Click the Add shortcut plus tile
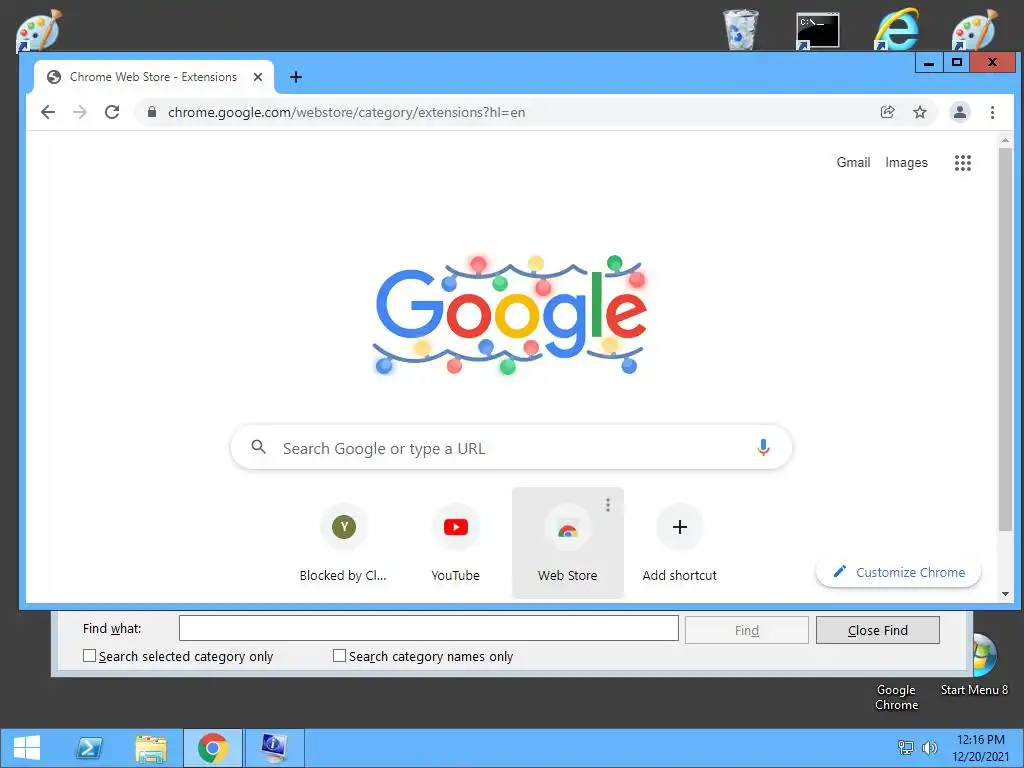 (x=679, y=543)
